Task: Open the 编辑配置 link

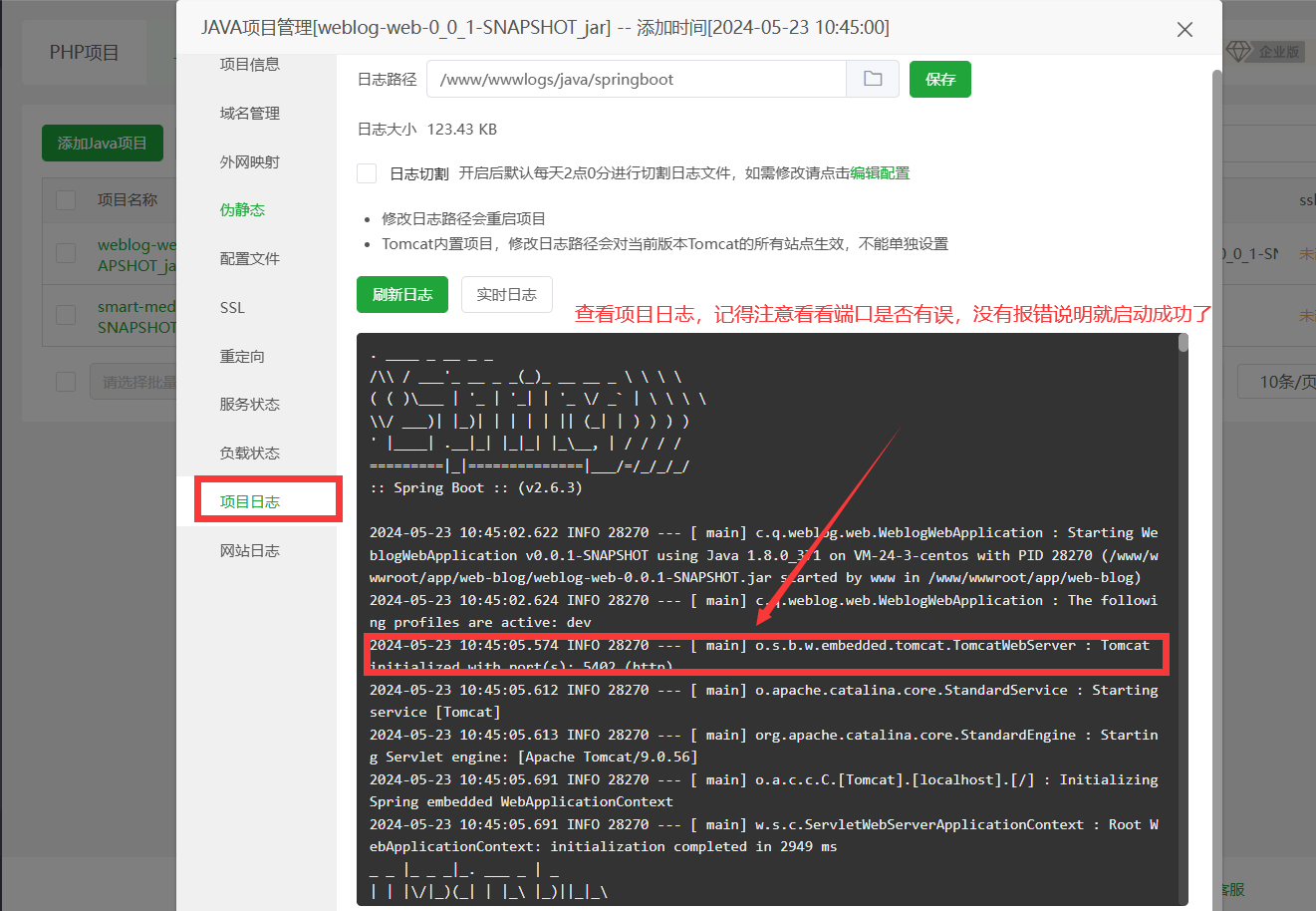Action: coord(880,172)
